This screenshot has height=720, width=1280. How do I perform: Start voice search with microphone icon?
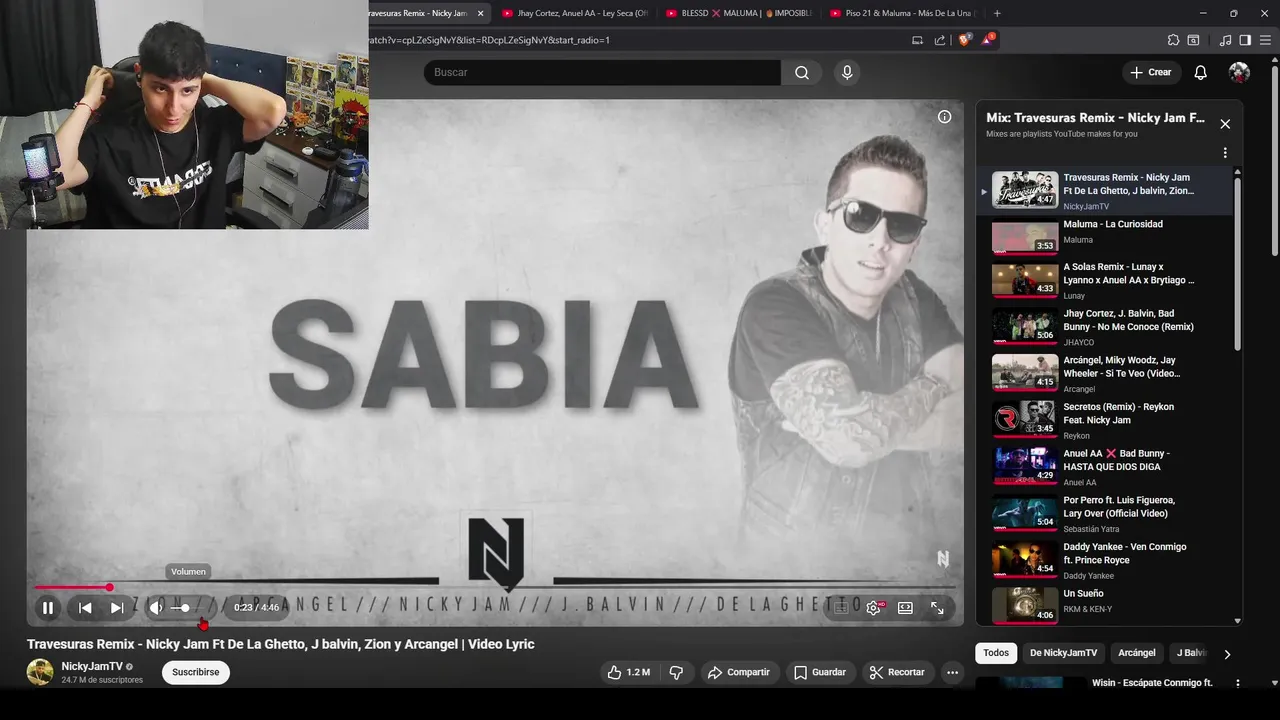pyautogui.click(x=847, y=72)
